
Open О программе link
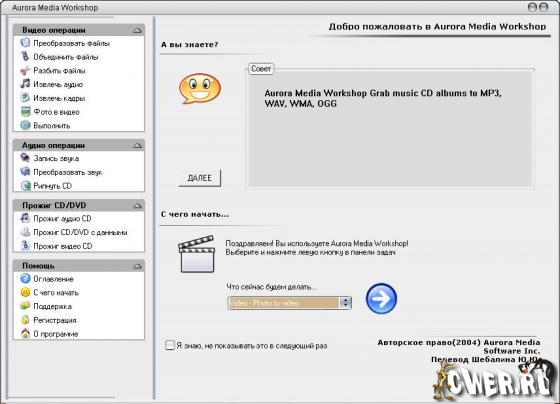click(56, 334)
